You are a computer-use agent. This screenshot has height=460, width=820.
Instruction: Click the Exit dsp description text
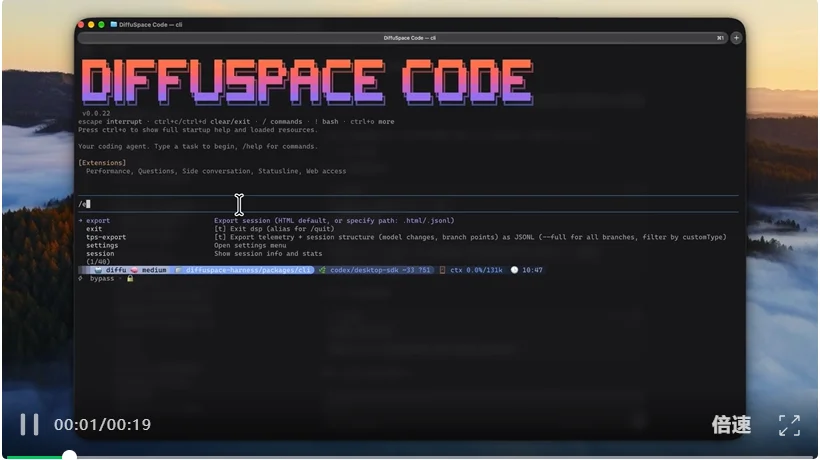pos(274,229)
